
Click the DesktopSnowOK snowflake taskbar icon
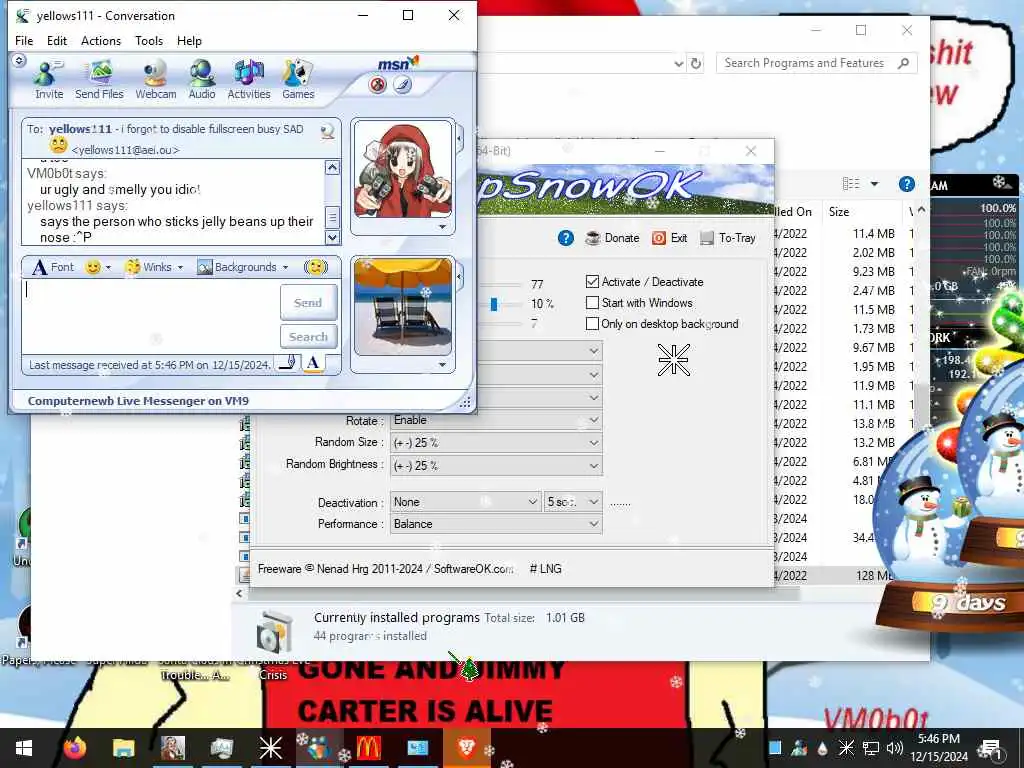click(270, 747)
